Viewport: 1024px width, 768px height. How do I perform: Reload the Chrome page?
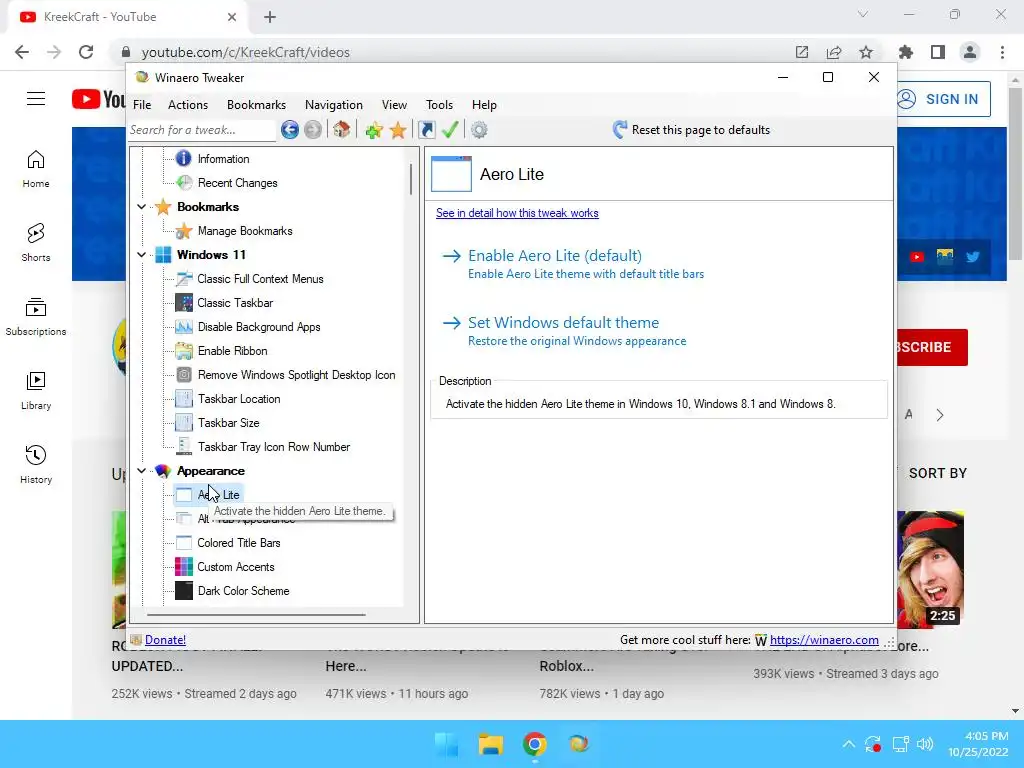86,52
